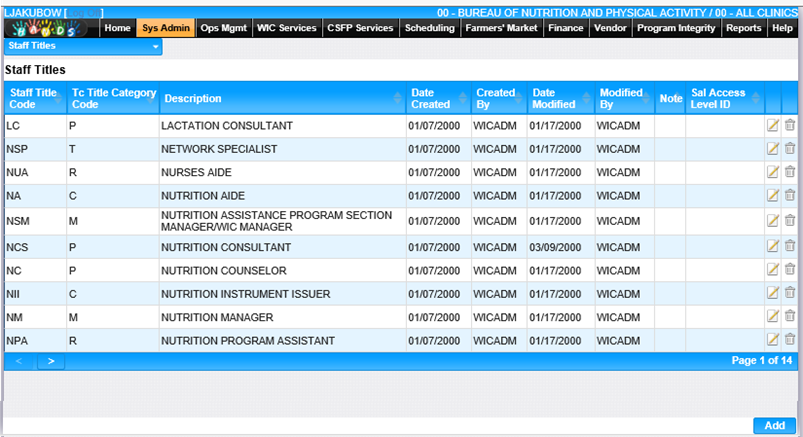Open the WIC Services menu
The image size is (803, 437).
(x=287, y=28)
